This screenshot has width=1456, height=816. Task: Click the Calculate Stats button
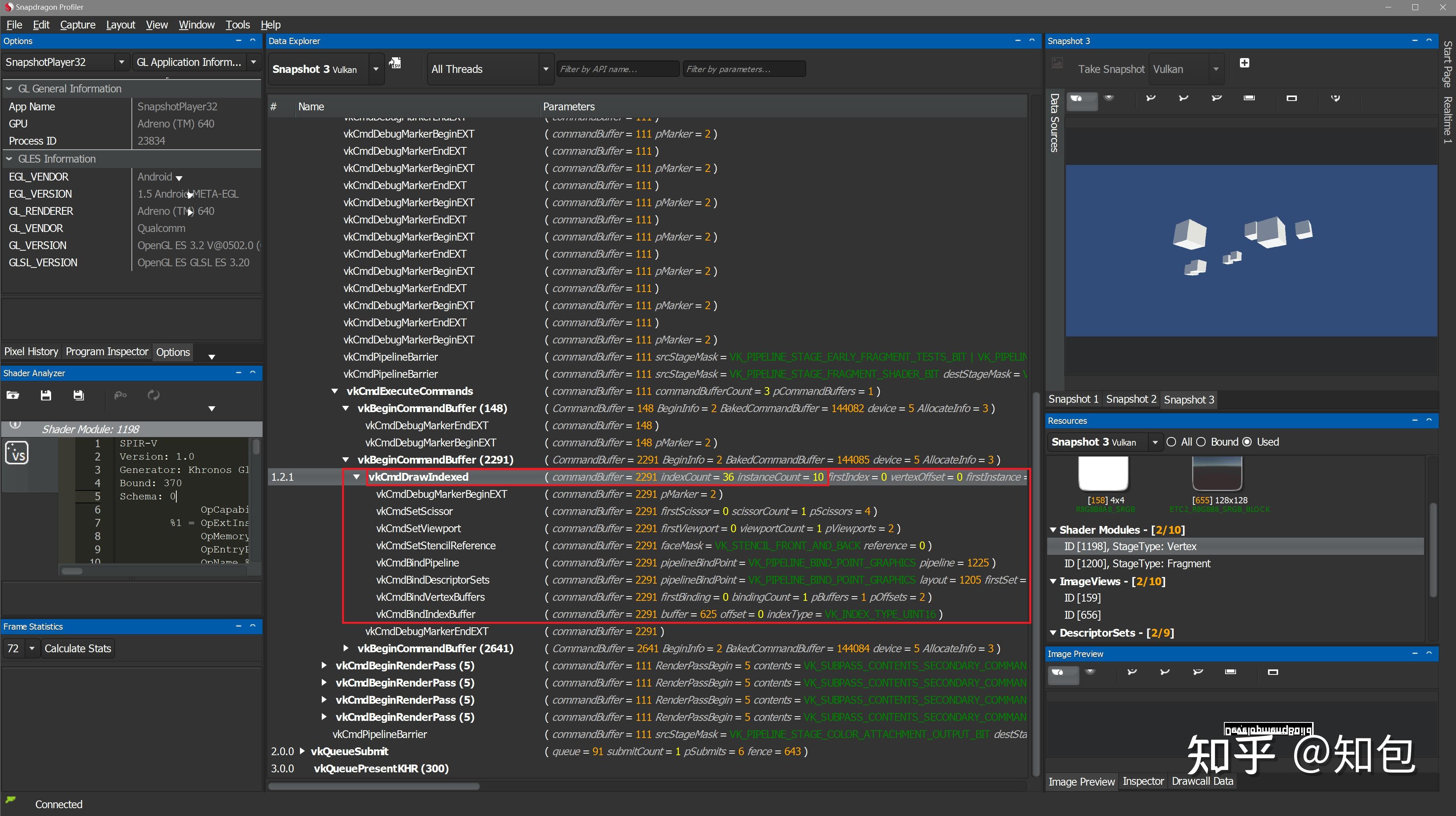click(x=78, y=648)
